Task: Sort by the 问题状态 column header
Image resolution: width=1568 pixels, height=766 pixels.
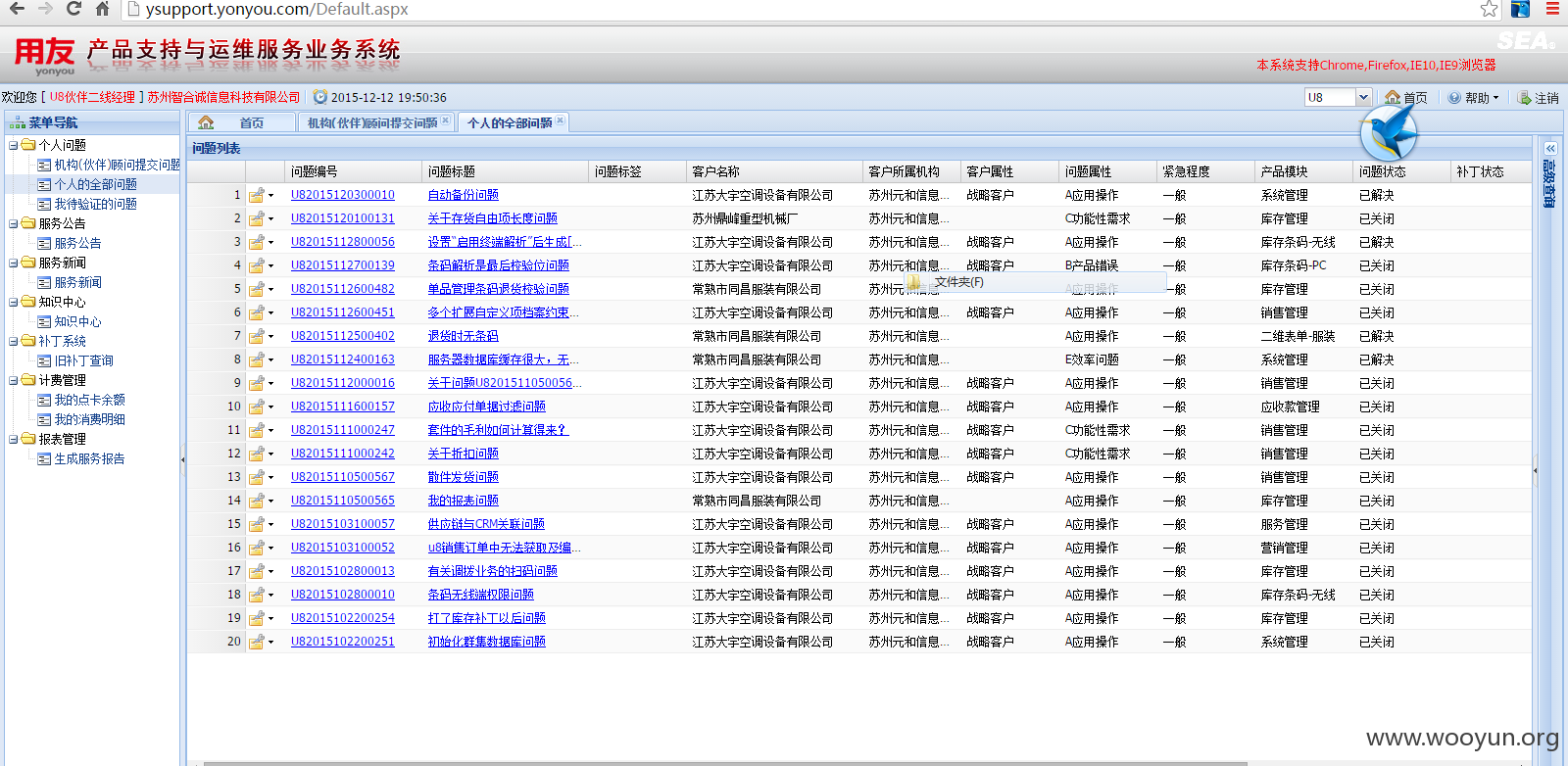Action: (x=1401, y=171)
